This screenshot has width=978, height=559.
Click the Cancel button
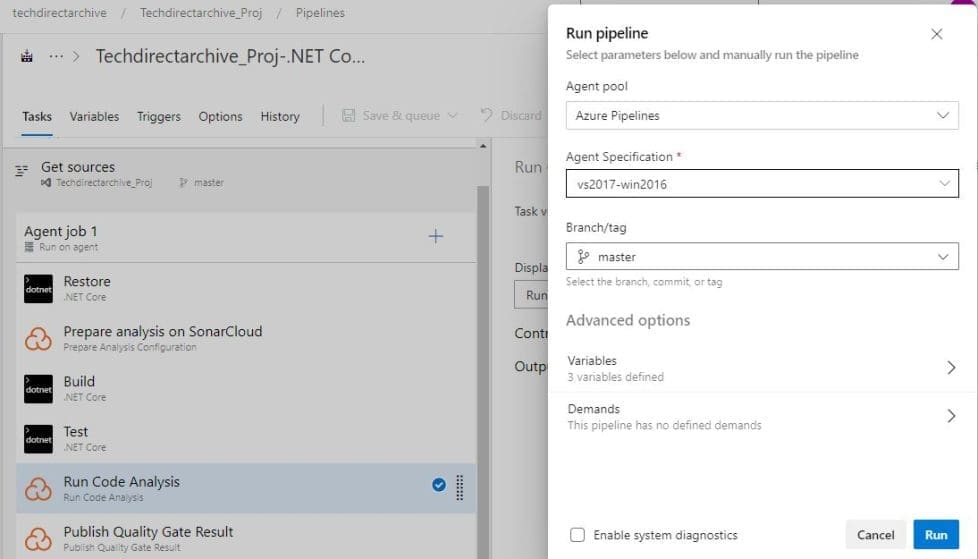click(875, 535)
